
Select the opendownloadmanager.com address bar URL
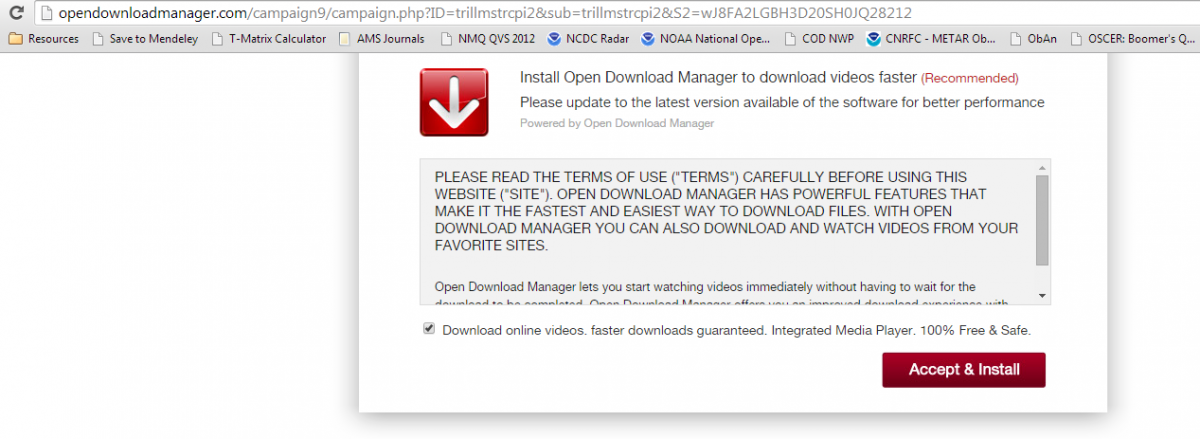(484, 14)
